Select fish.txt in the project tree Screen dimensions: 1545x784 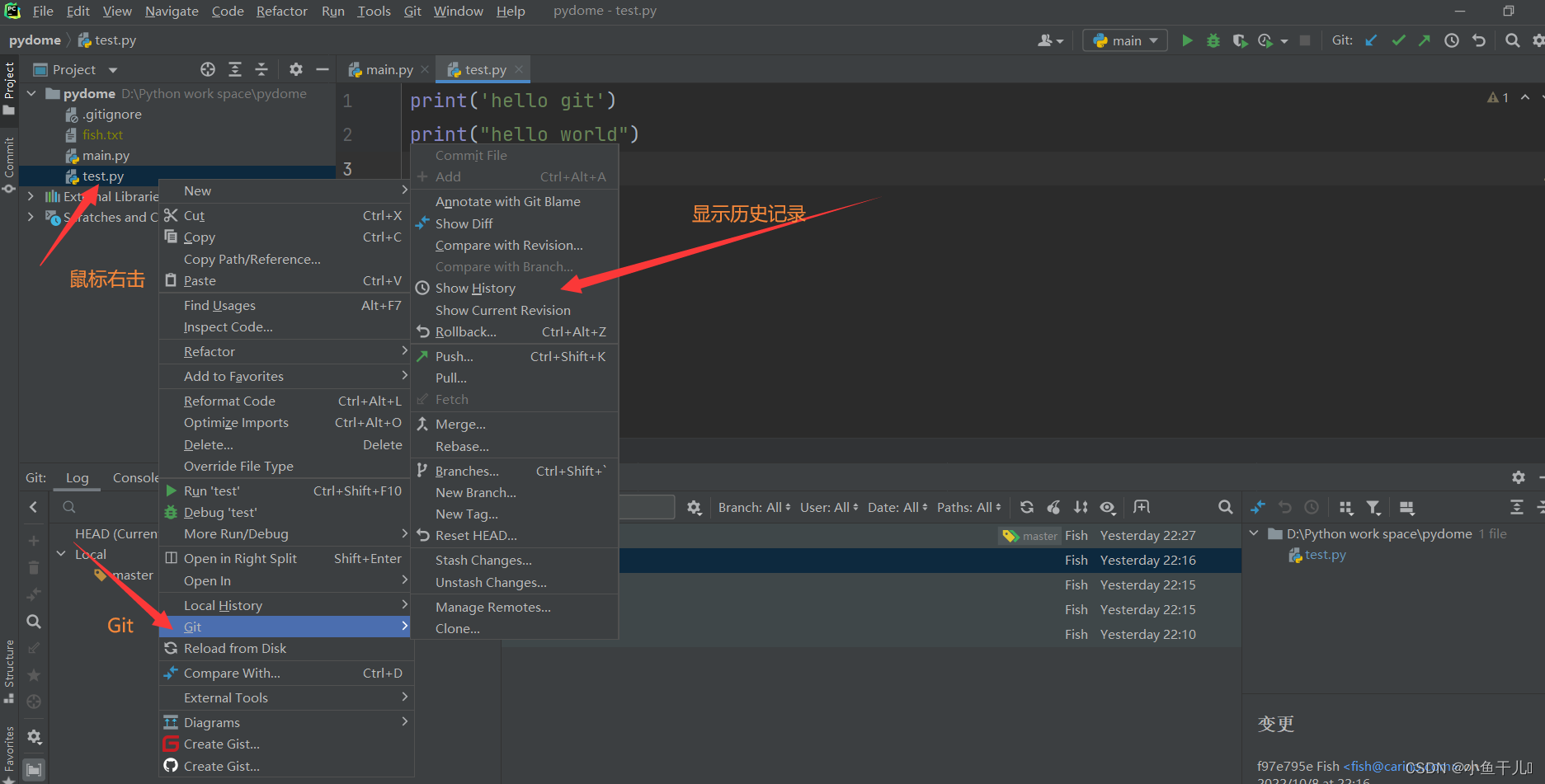click(x=102, y=134)
